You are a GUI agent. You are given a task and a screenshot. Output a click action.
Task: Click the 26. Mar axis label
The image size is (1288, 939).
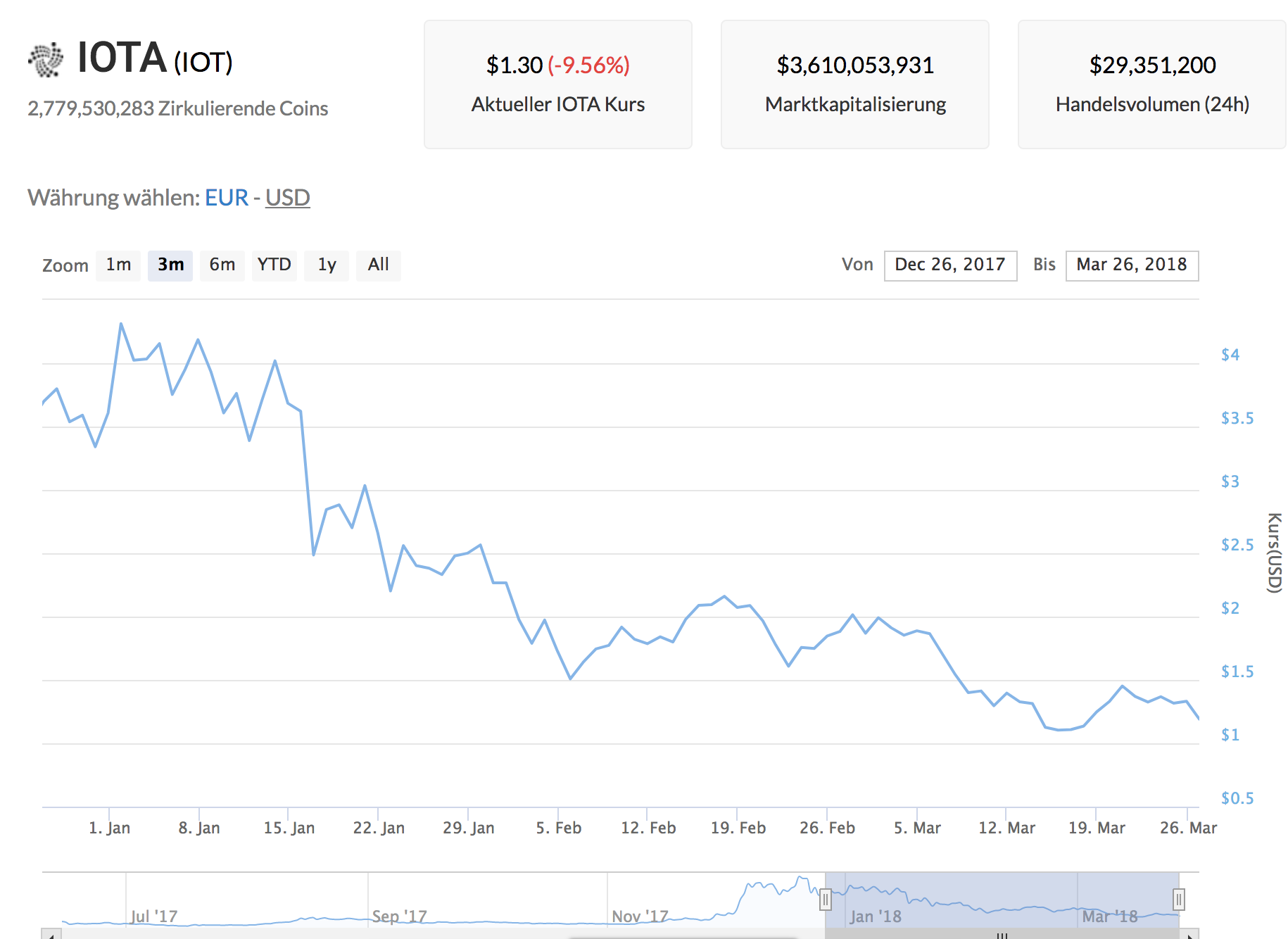click(x=1188, y=828)
